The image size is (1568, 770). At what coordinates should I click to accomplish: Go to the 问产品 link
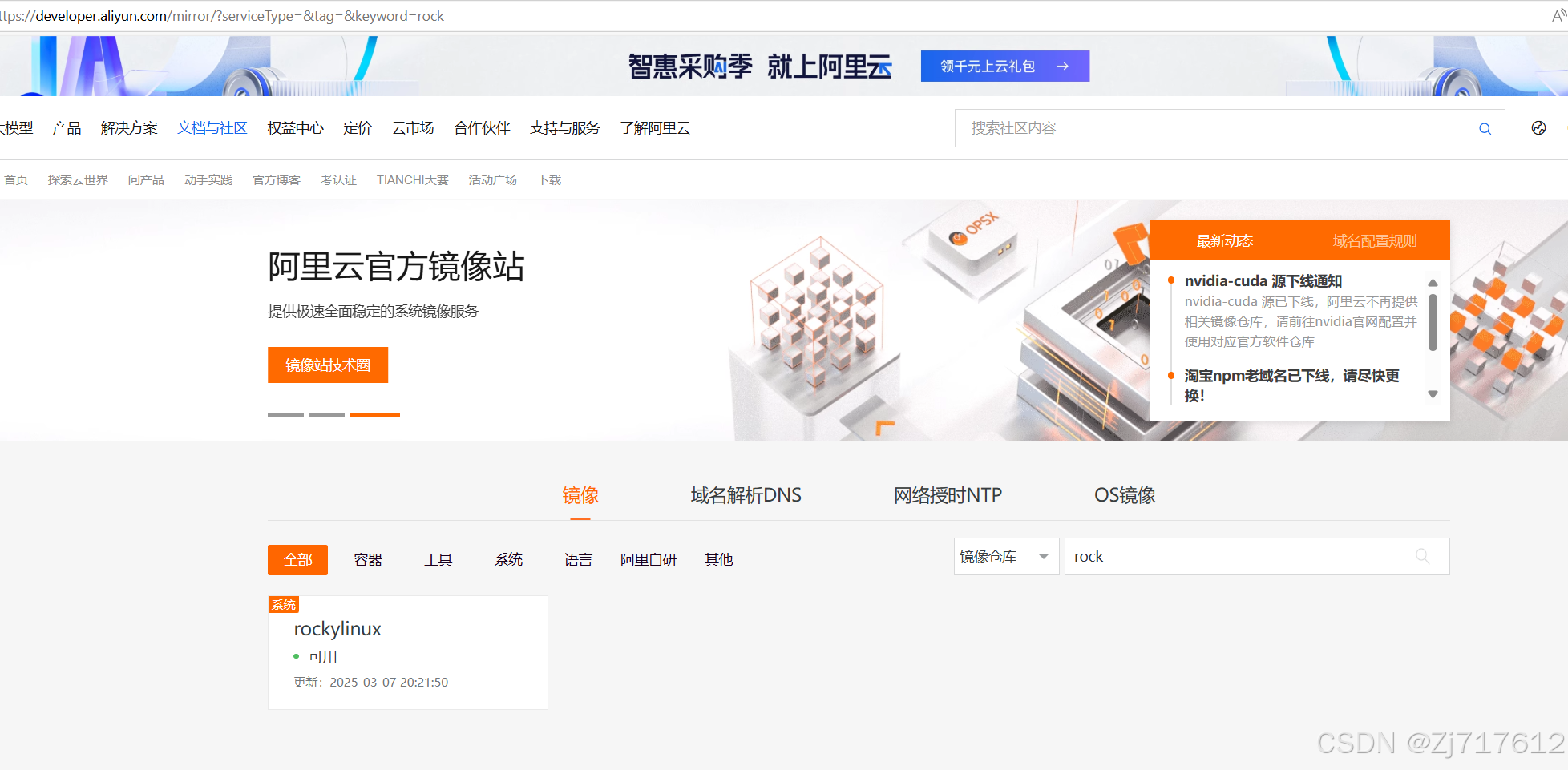click(146, 179)
